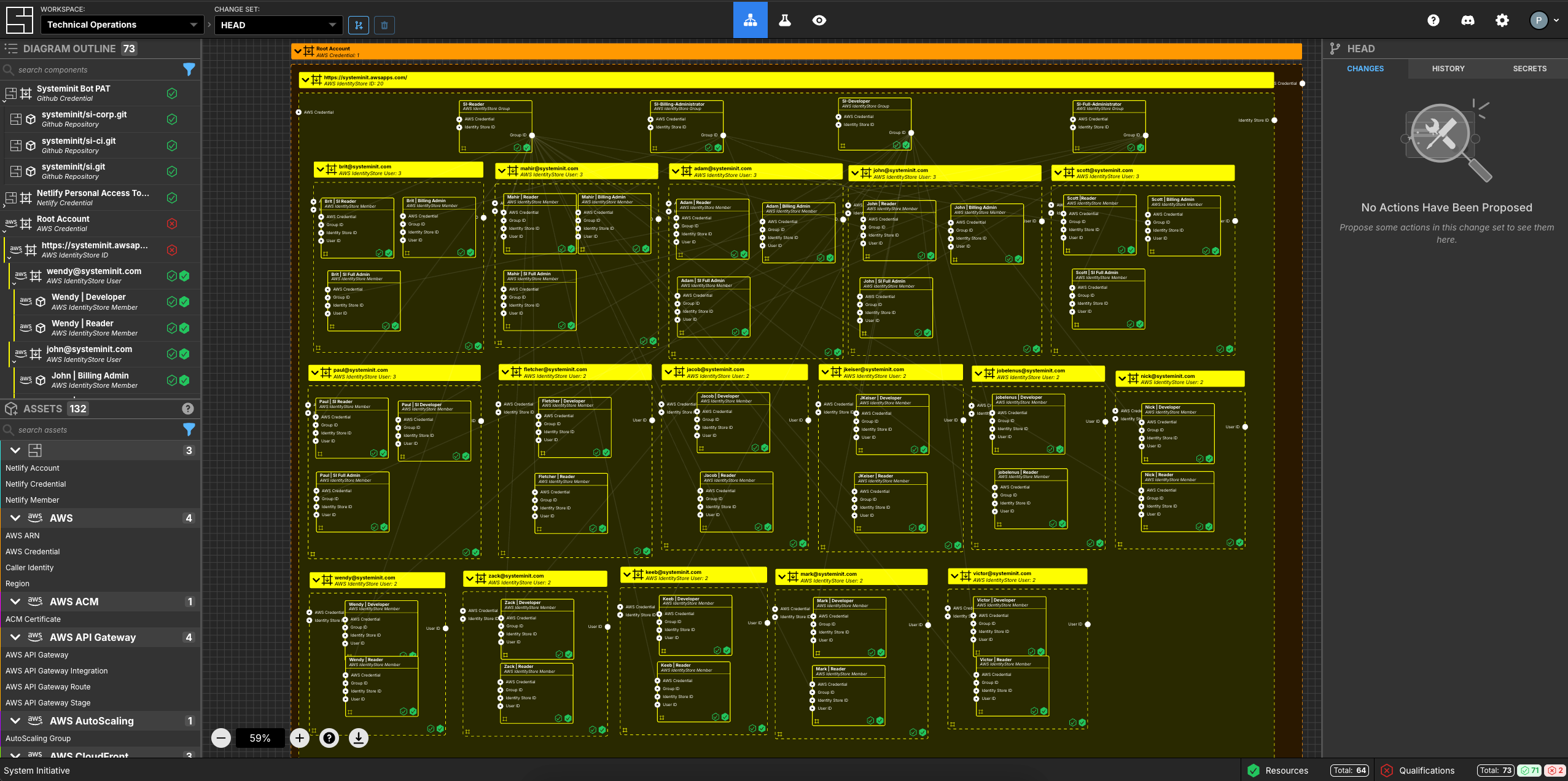The height and width of the screenshot is (781, 1568).
Task: Filter diagram outline components with funnel icon
Action: pyautogui.click(x=189, y=69)
